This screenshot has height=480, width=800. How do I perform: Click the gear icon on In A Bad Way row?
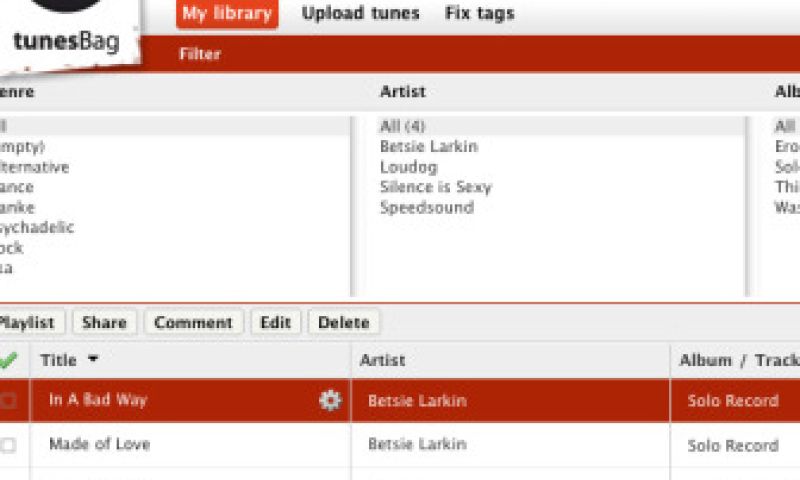(x=330, y=400)
